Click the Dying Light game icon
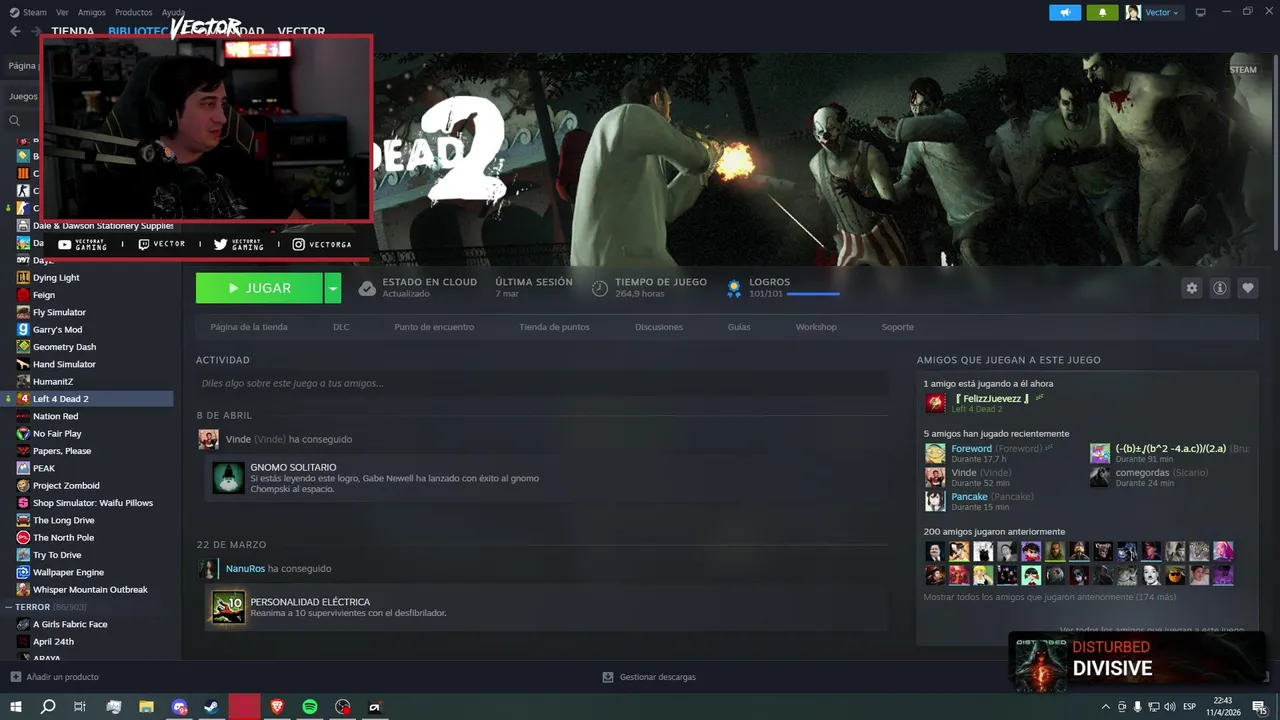 pyautogui.click(x=23, y=277)
